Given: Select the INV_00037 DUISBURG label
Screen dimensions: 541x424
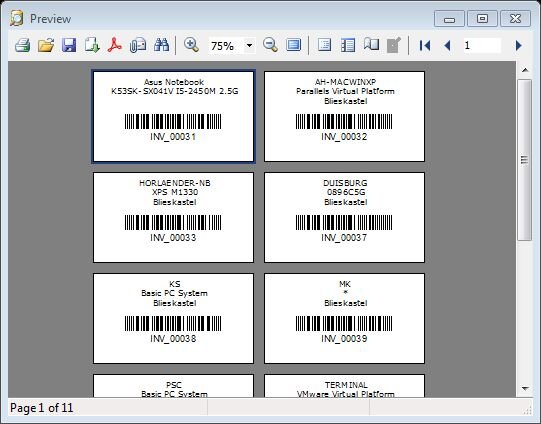Looking at the screenshot, I should click(x=344, y=217).
